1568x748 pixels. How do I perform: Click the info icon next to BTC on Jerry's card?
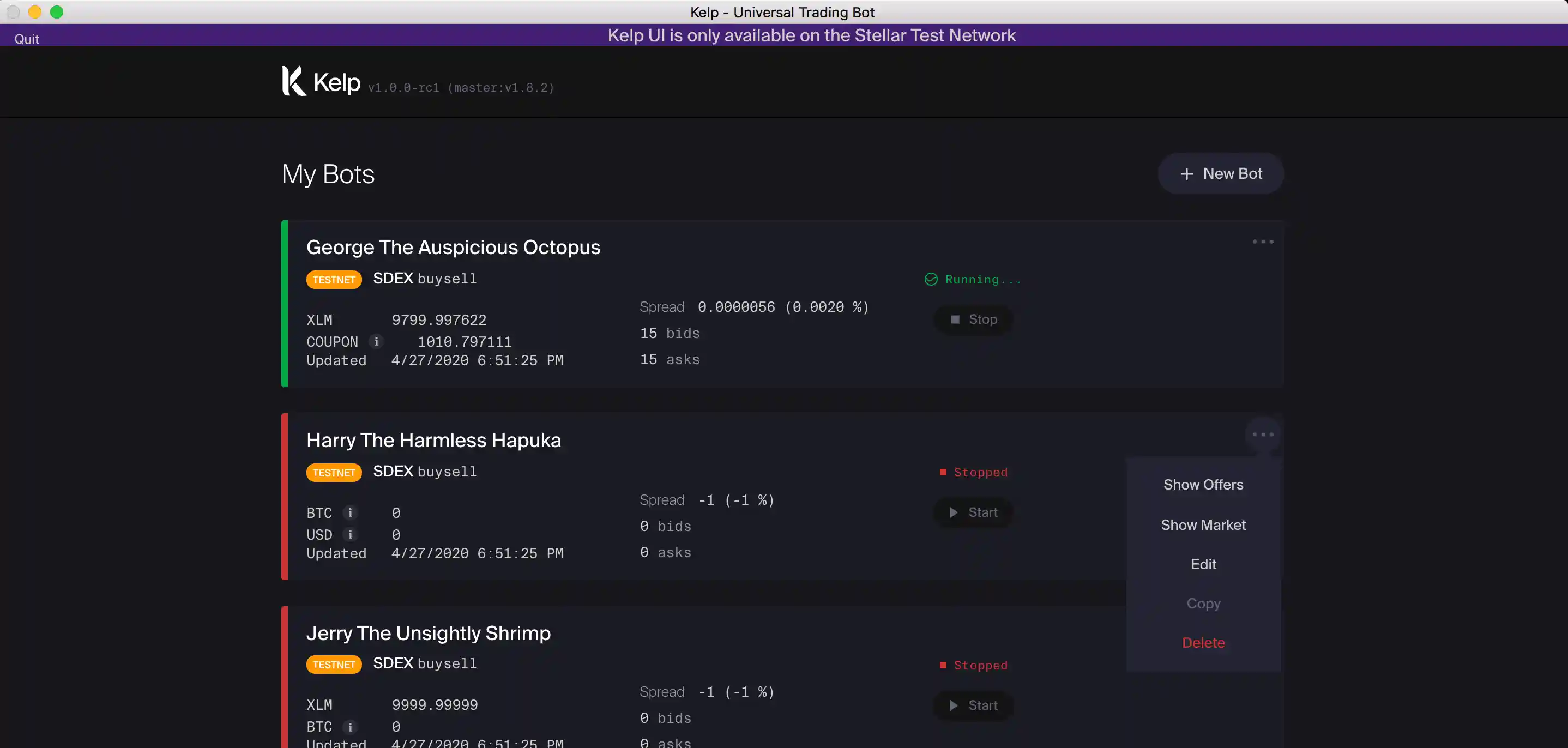(x=350, y=727)
